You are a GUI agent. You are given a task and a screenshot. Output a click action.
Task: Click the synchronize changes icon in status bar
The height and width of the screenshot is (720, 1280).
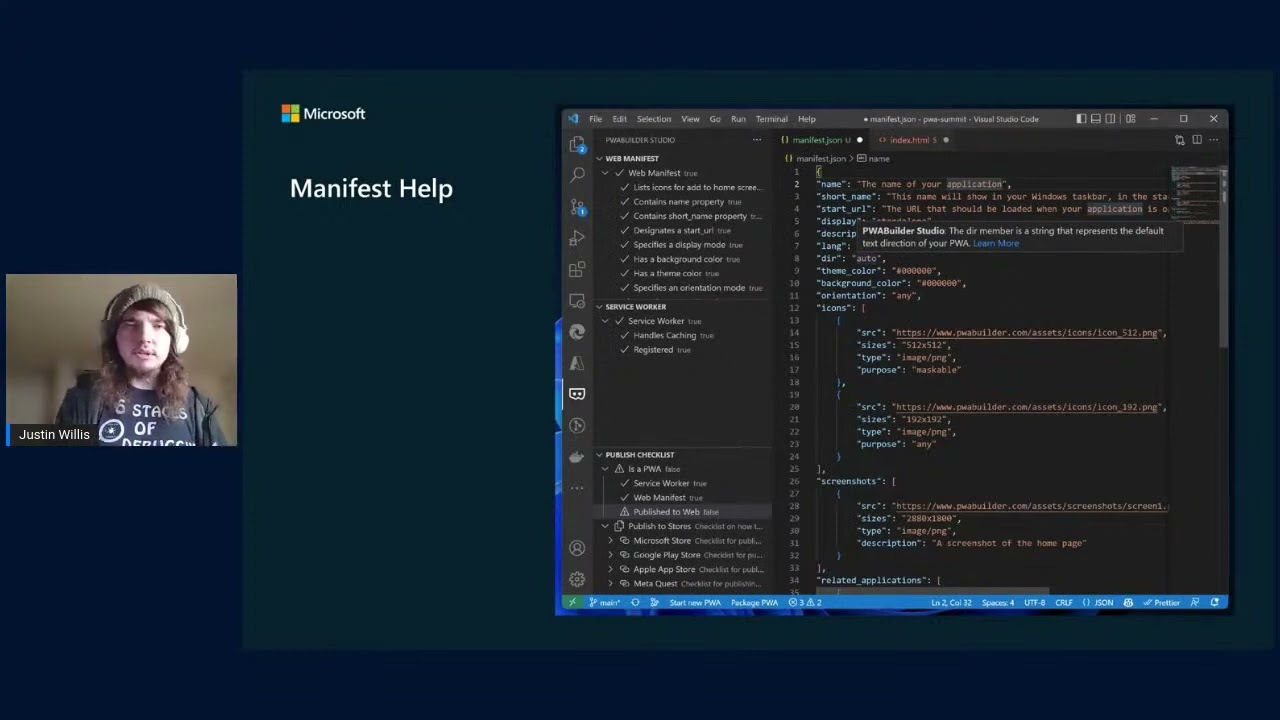click(635, 603)
